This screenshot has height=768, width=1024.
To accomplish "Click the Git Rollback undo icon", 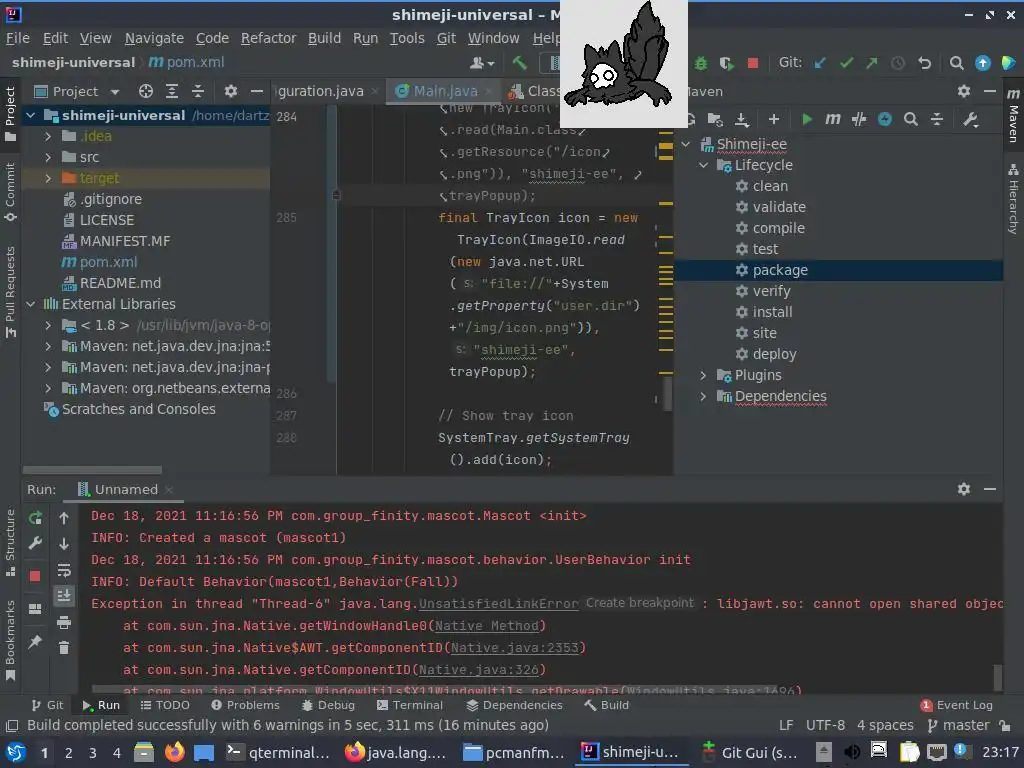I will point(924,63).
